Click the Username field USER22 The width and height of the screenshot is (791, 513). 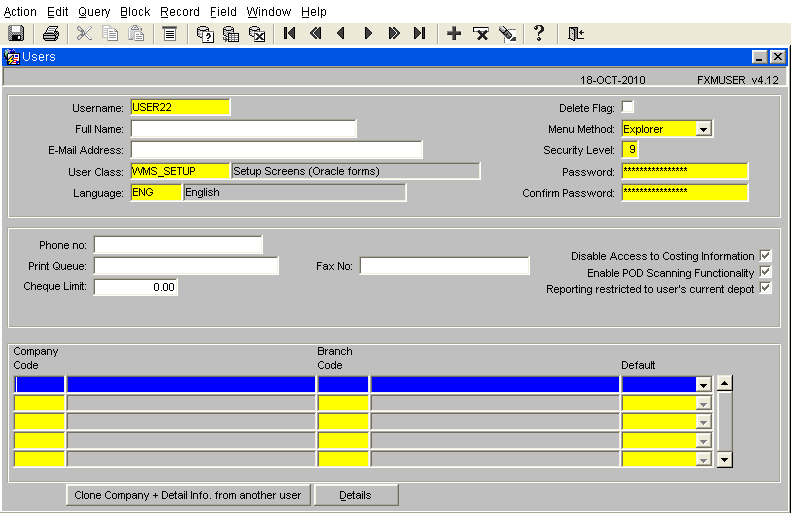tap(180, 107)
